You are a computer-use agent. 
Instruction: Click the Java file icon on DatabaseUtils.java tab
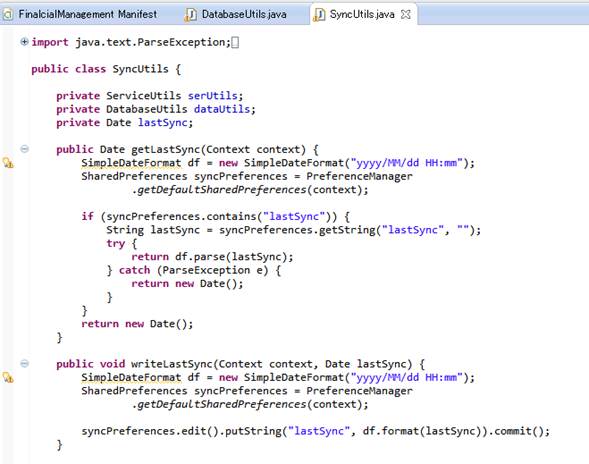point(190,15)
